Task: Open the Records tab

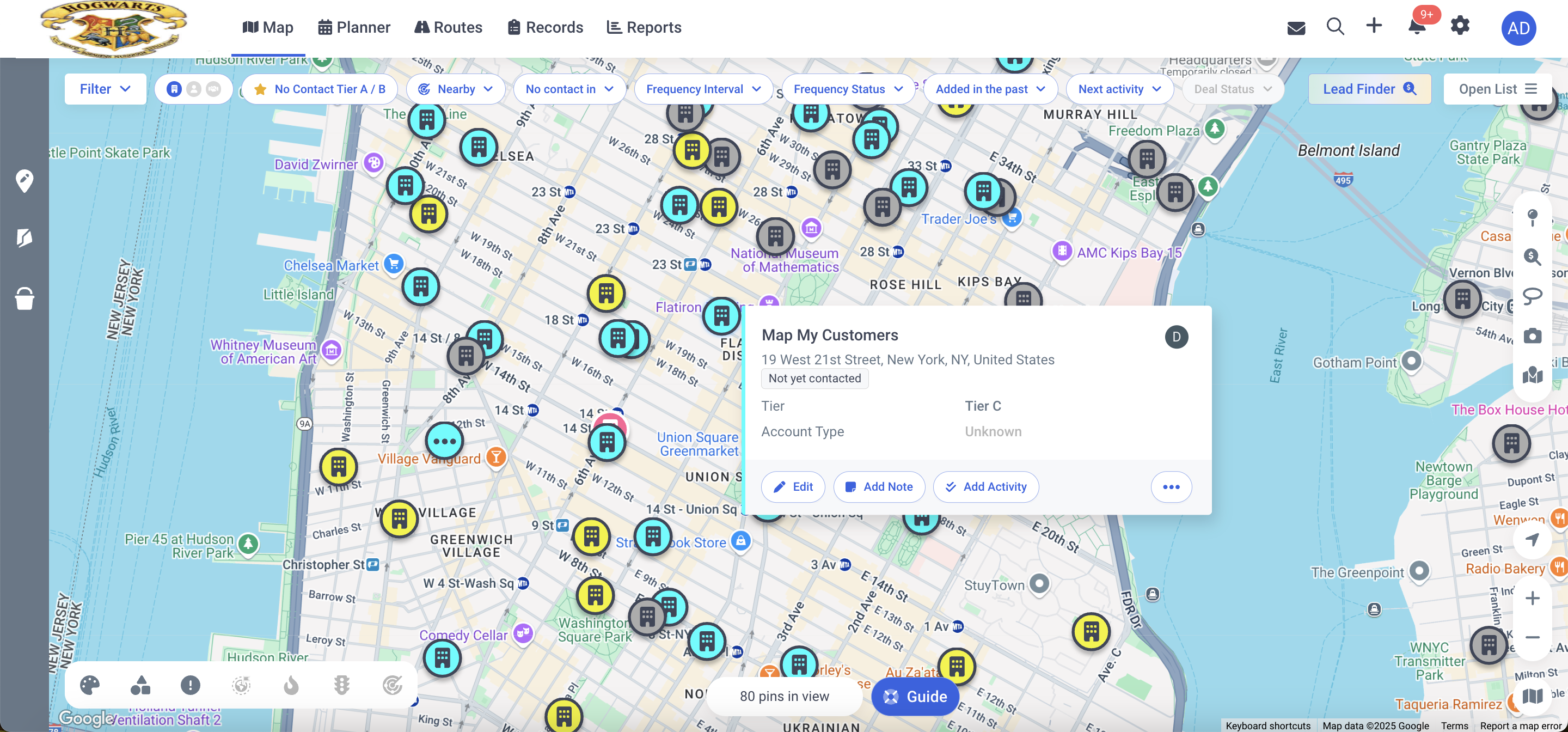Action: point(546,27)
